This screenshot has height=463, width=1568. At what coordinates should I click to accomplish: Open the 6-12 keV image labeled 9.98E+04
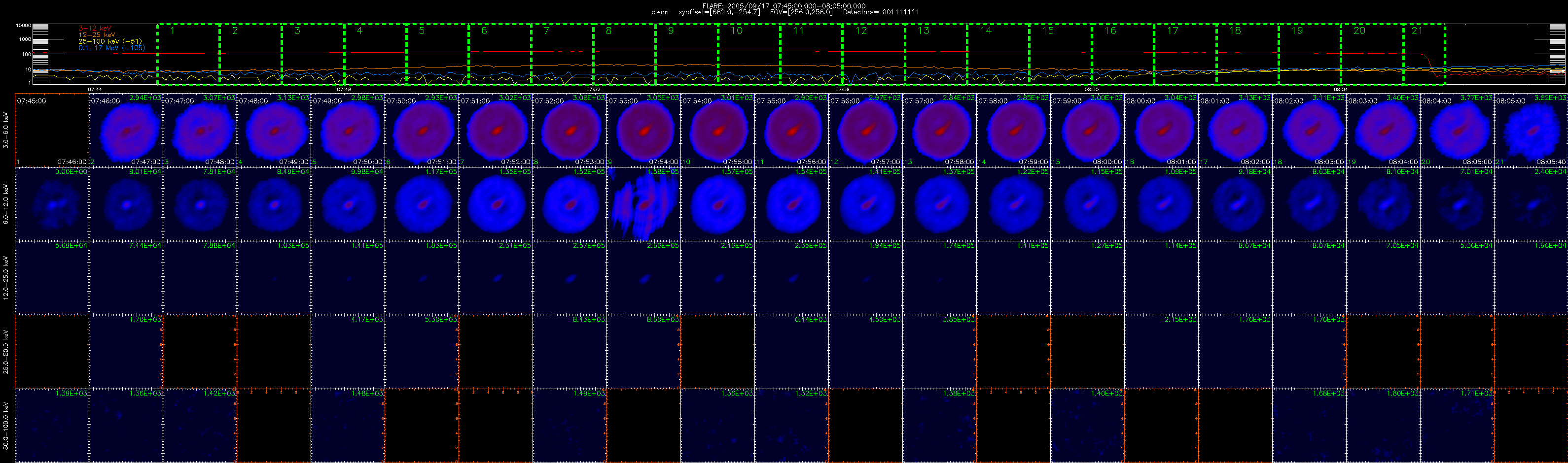[x=348, y=204]
